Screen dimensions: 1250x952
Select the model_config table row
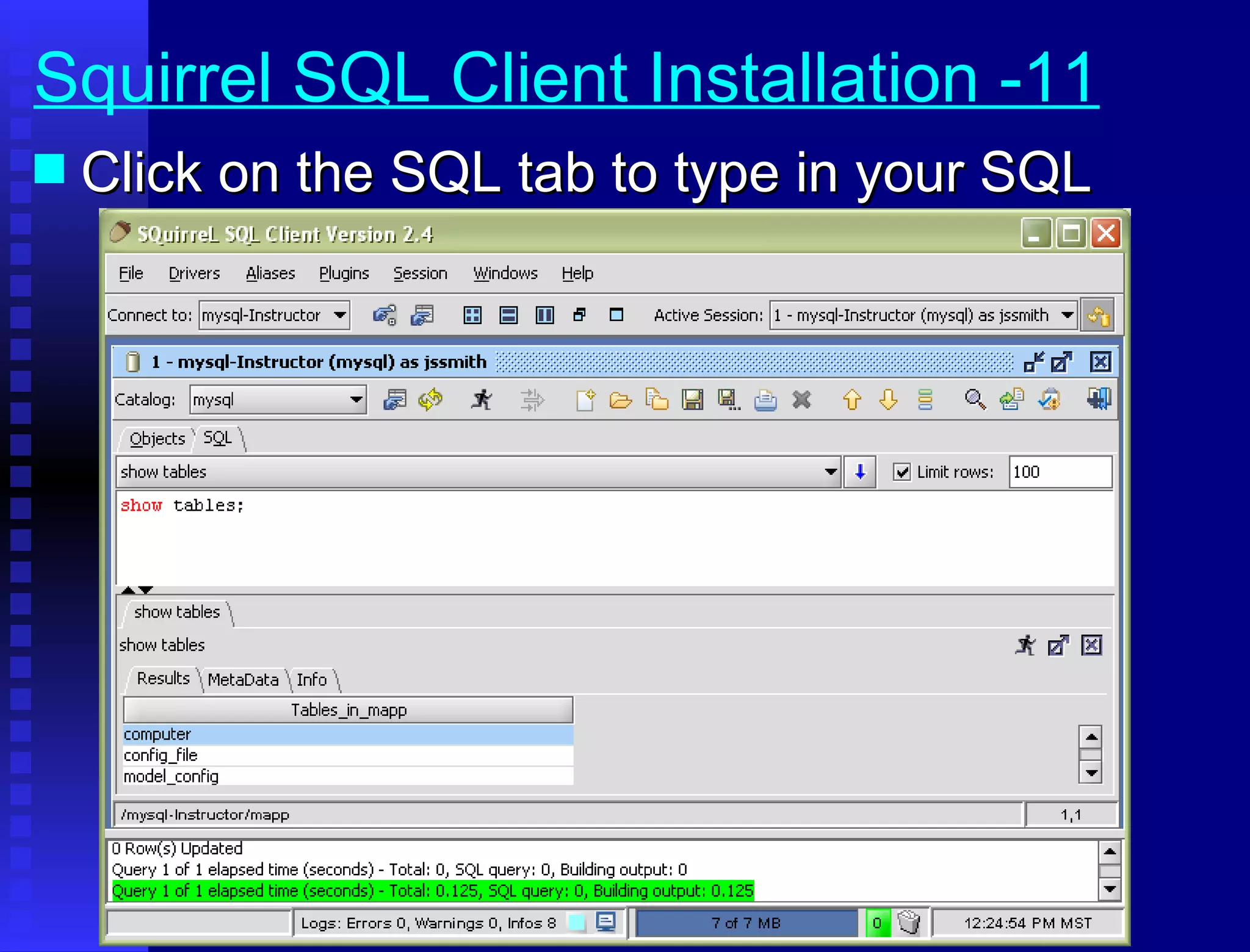349,776
